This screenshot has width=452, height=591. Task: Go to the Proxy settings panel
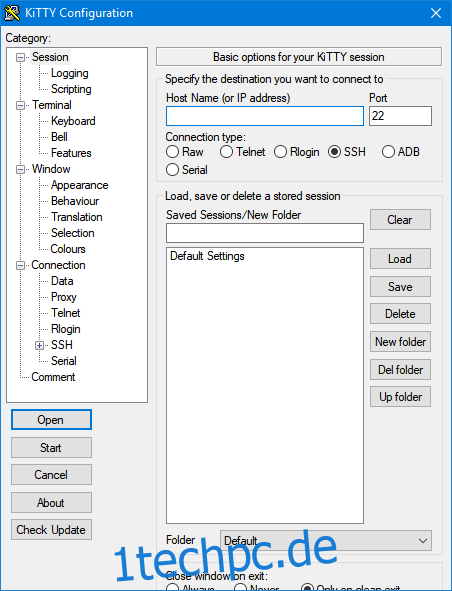click(x=64, y=297)
